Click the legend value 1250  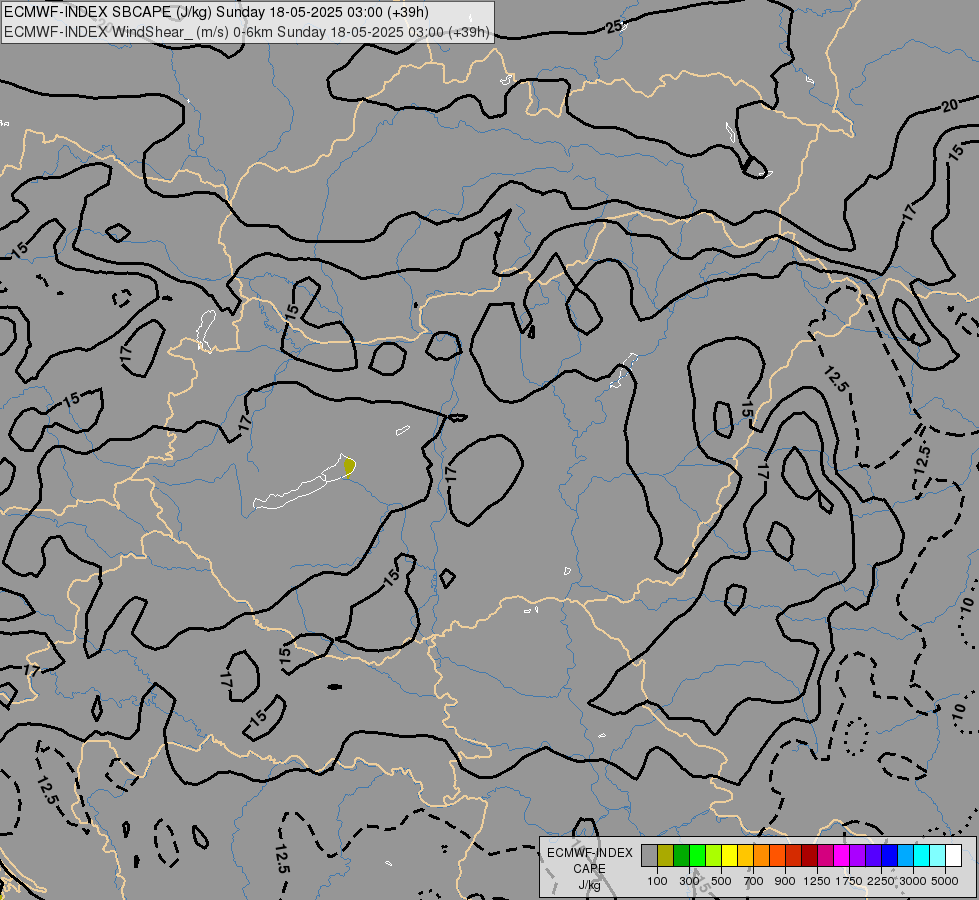[x=817, y=881]
